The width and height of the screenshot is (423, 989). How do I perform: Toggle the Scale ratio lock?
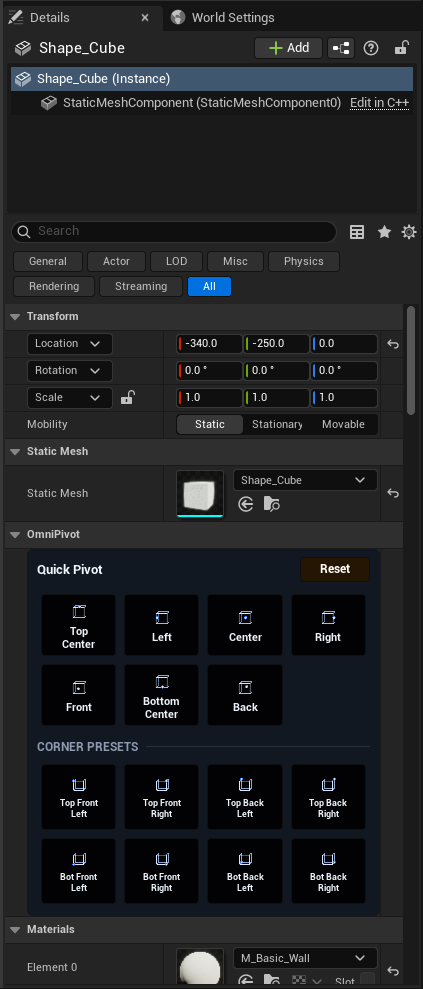pos(128,397)
